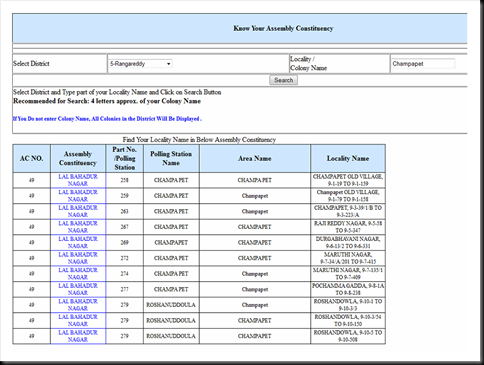The image size is (484, 365).
Task: Click MARUTHI NAGAR locality in part 274 row
Action: click(348, 274)
